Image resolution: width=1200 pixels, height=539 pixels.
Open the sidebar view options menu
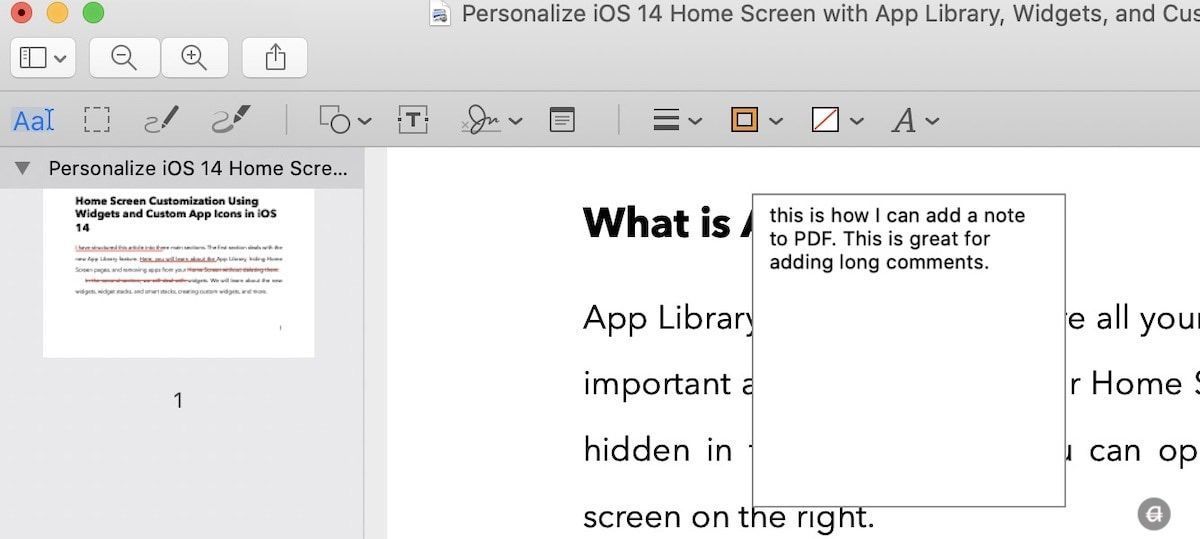[x=44, y=58]
